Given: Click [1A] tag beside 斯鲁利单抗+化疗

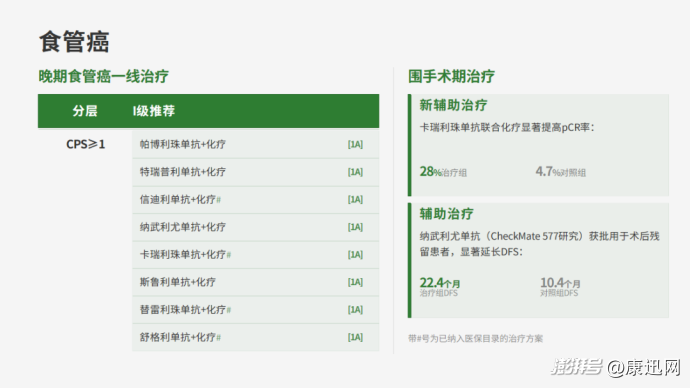Looking at the screenshot, I should 355,282.
